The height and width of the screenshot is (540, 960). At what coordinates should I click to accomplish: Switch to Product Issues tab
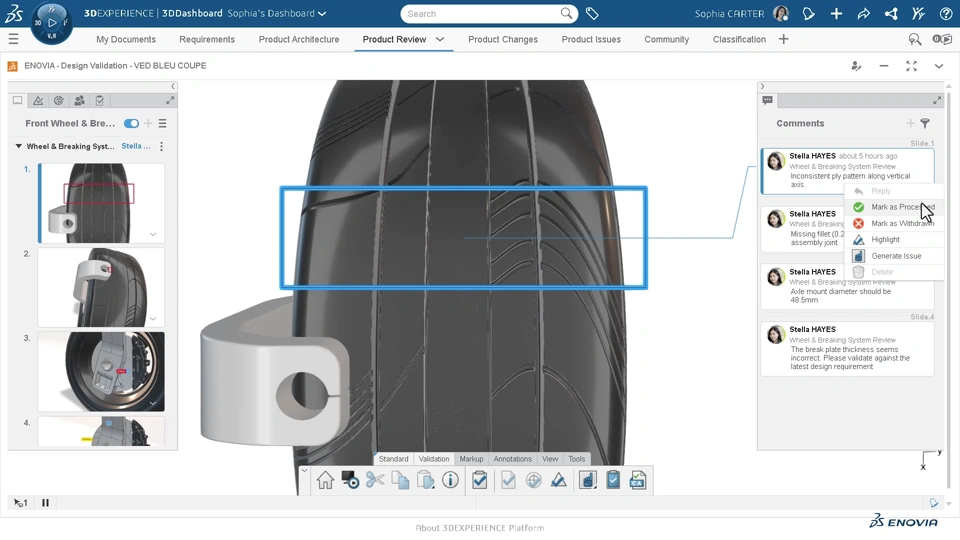[x=591, y=39]
